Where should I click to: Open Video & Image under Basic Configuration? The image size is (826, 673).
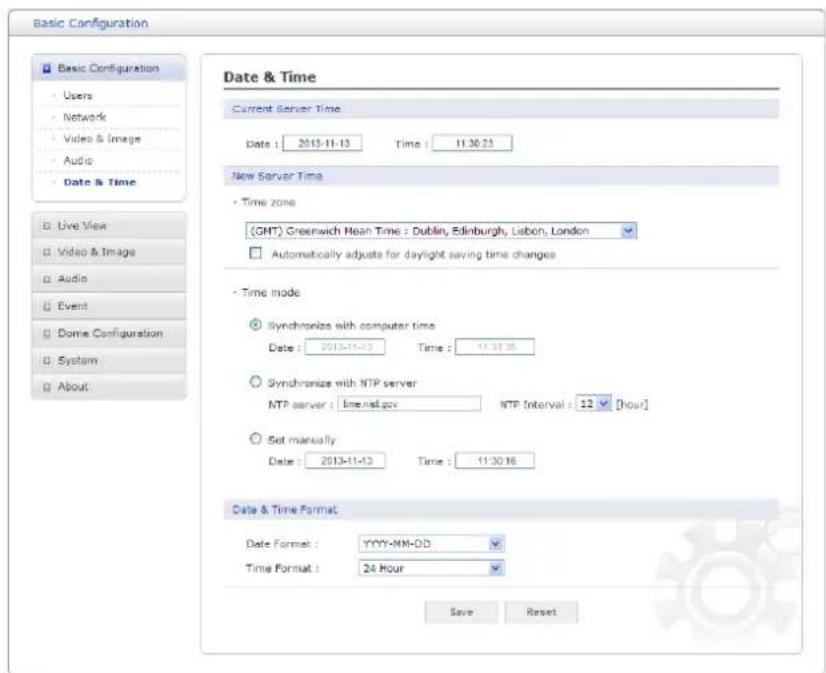[102, 138]
